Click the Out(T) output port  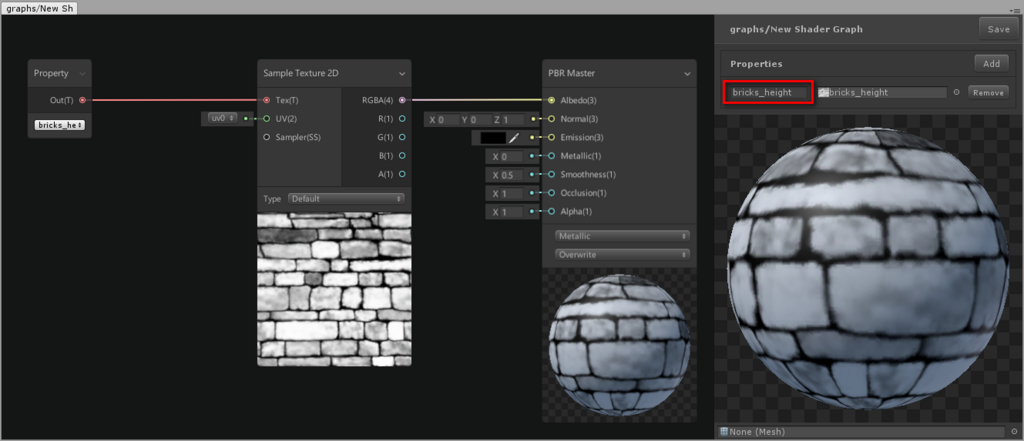click(x=82, y=100)
